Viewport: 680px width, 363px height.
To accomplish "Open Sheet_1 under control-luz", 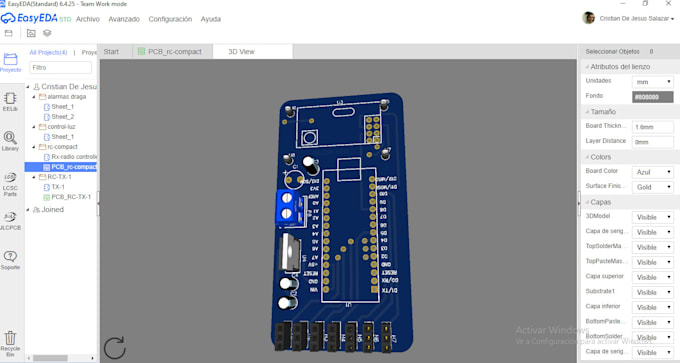I will point(62,137).
